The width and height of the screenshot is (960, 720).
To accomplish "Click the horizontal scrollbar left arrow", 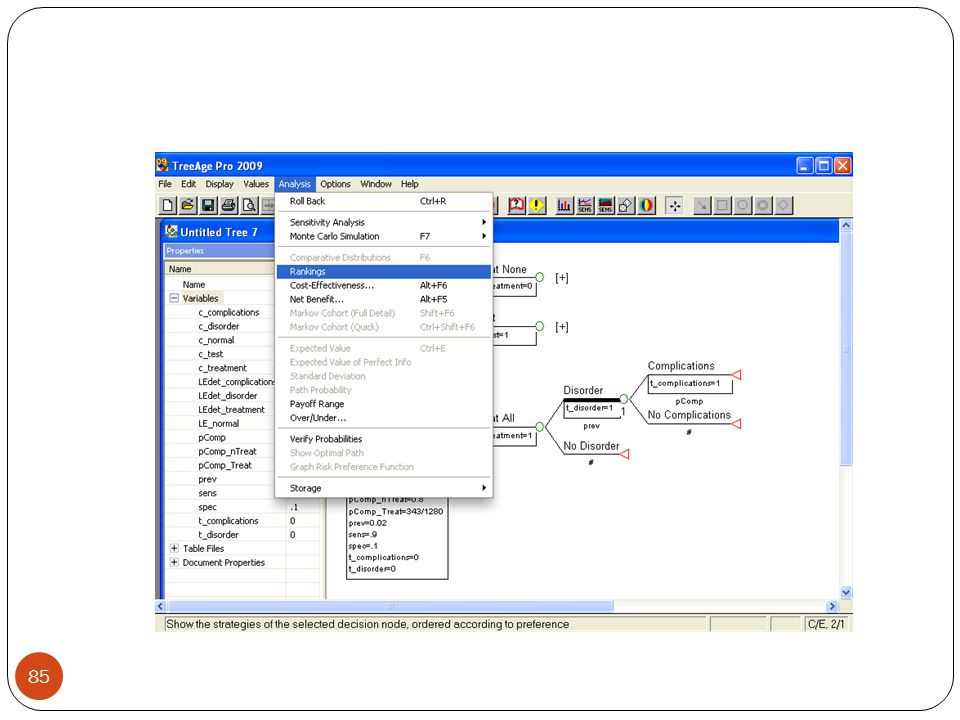I will click(x=161, y=606).
